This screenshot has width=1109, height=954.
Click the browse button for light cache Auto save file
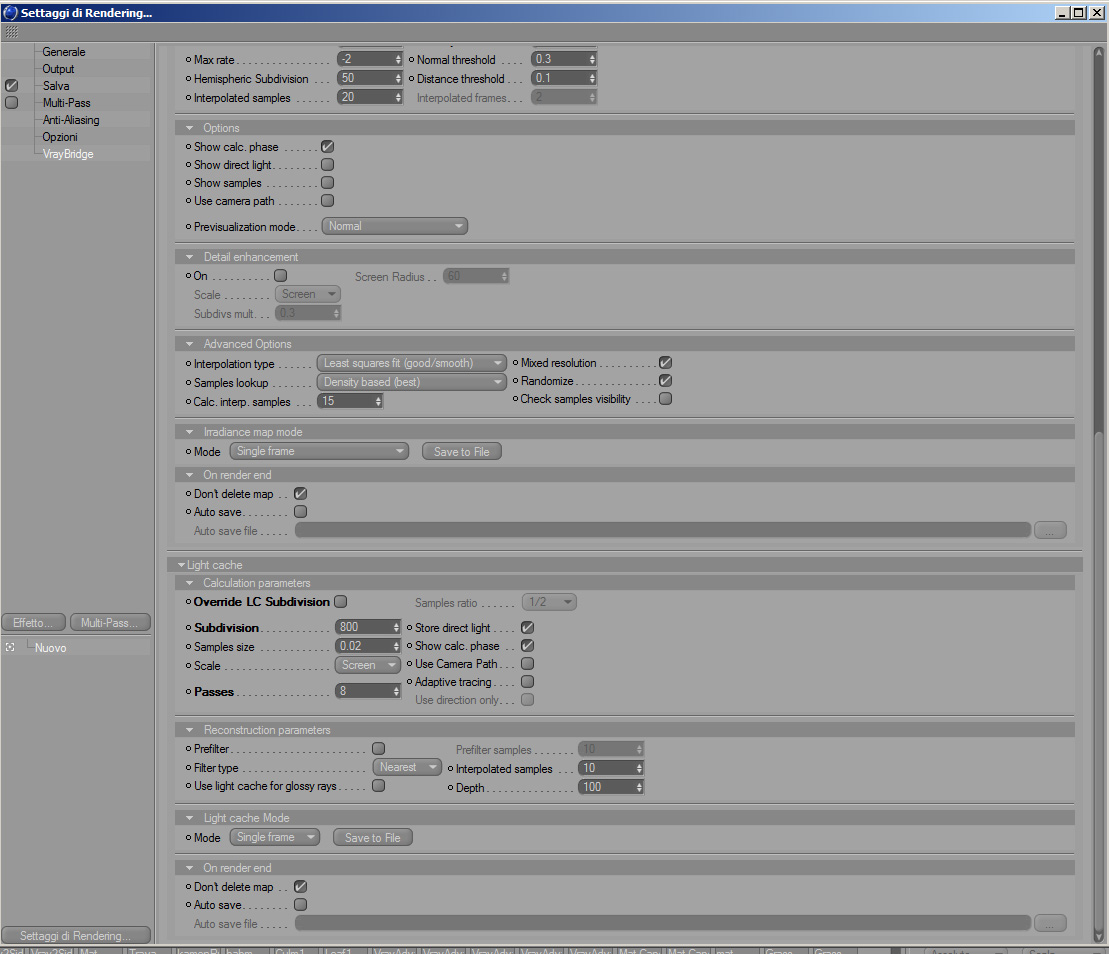[x=1050, y=923]
